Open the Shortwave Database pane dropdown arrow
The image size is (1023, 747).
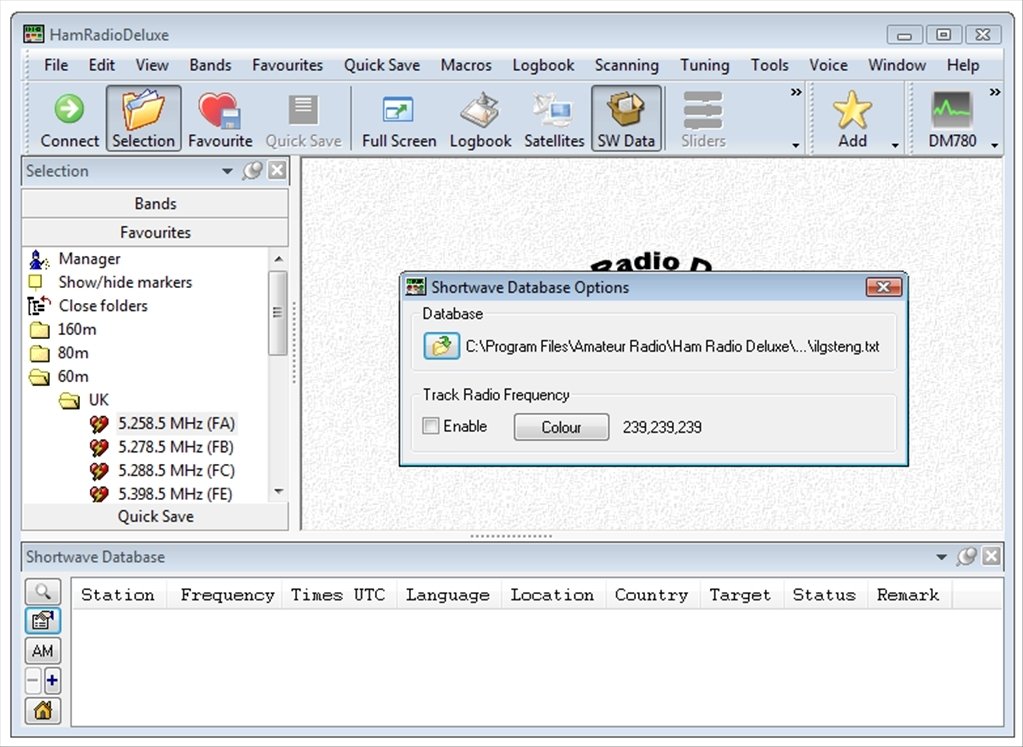tap(941, 556)
